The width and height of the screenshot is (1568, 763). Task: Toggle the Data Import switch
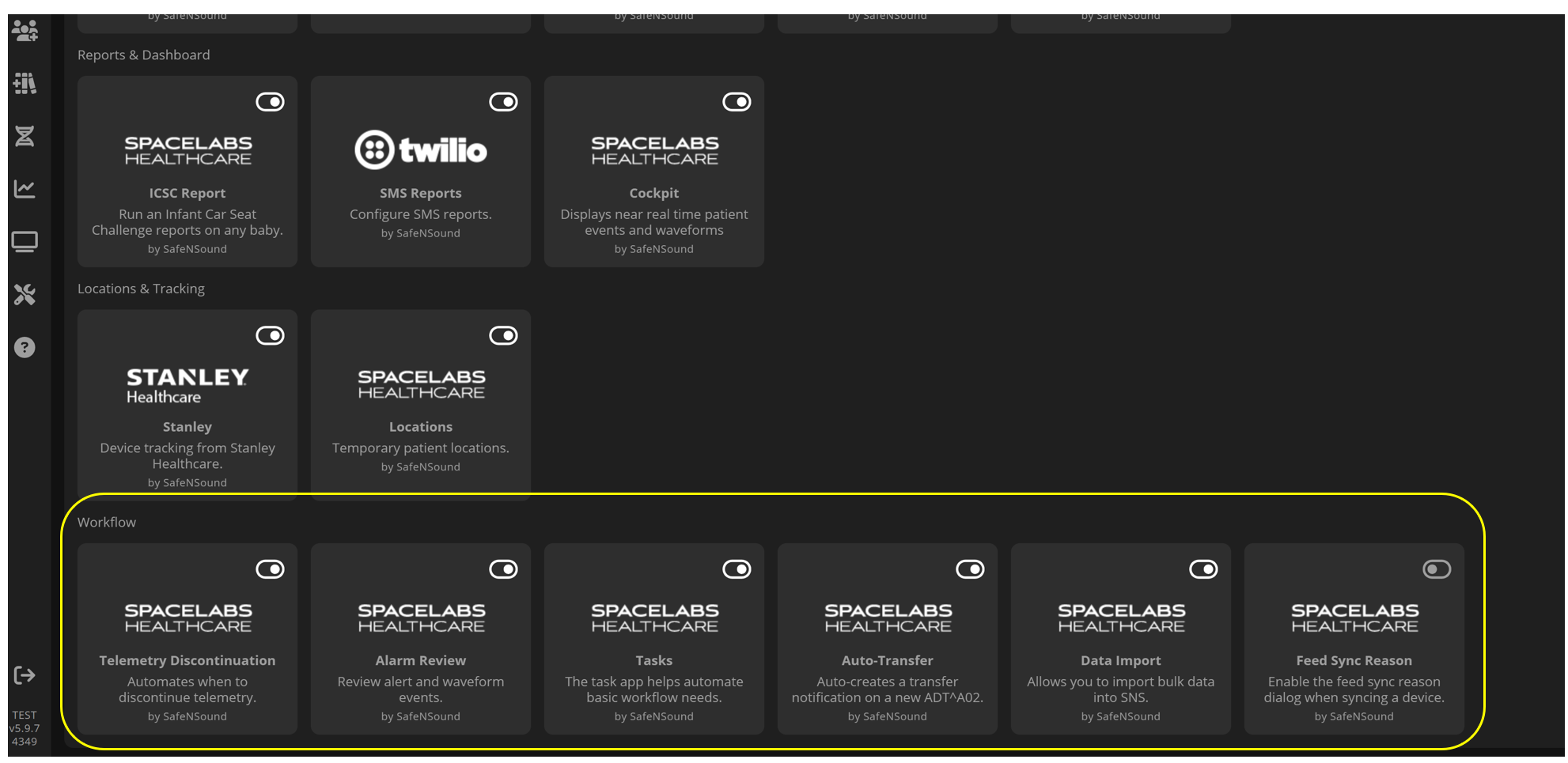point(1203,569)
